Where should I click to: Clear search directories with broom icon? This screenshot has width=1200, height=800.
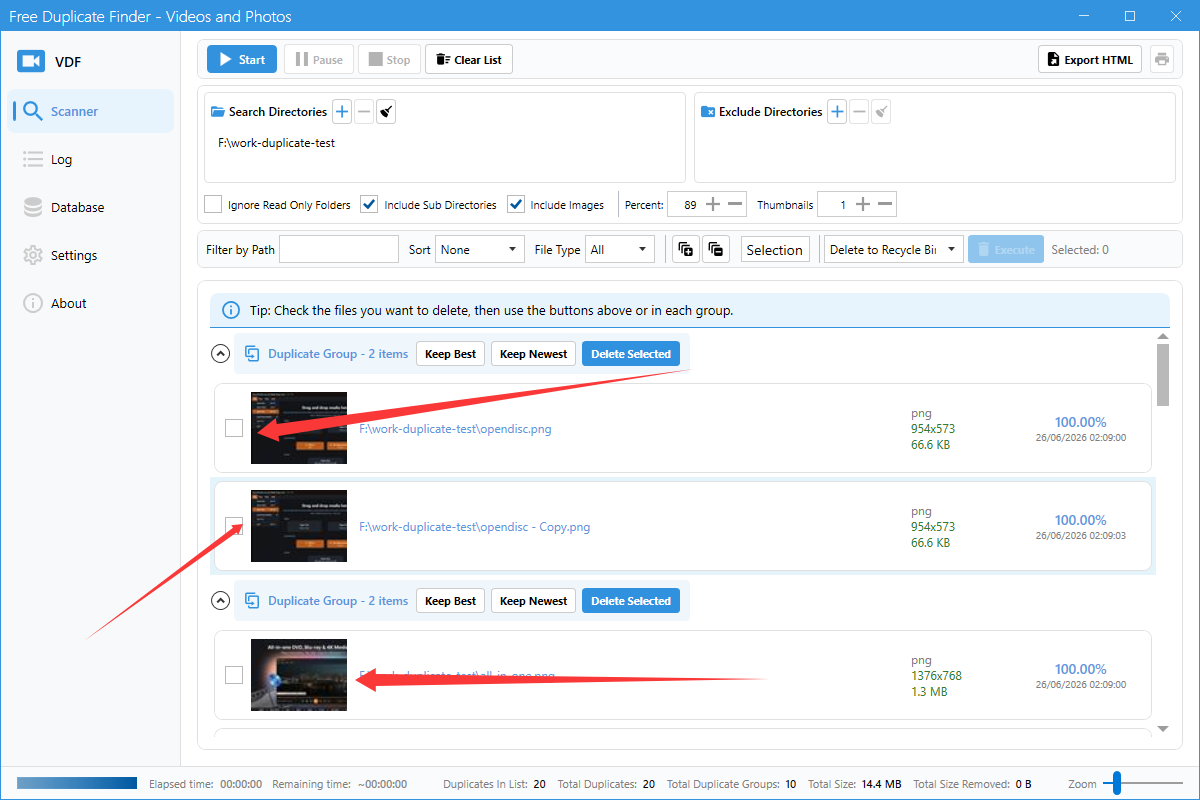click(386, 112)
